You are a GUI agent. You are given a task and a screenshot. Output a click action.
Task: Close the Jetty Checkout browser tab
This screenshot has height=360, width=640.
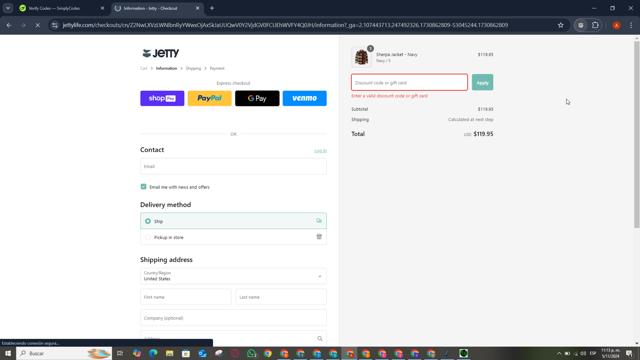(198, 8)
